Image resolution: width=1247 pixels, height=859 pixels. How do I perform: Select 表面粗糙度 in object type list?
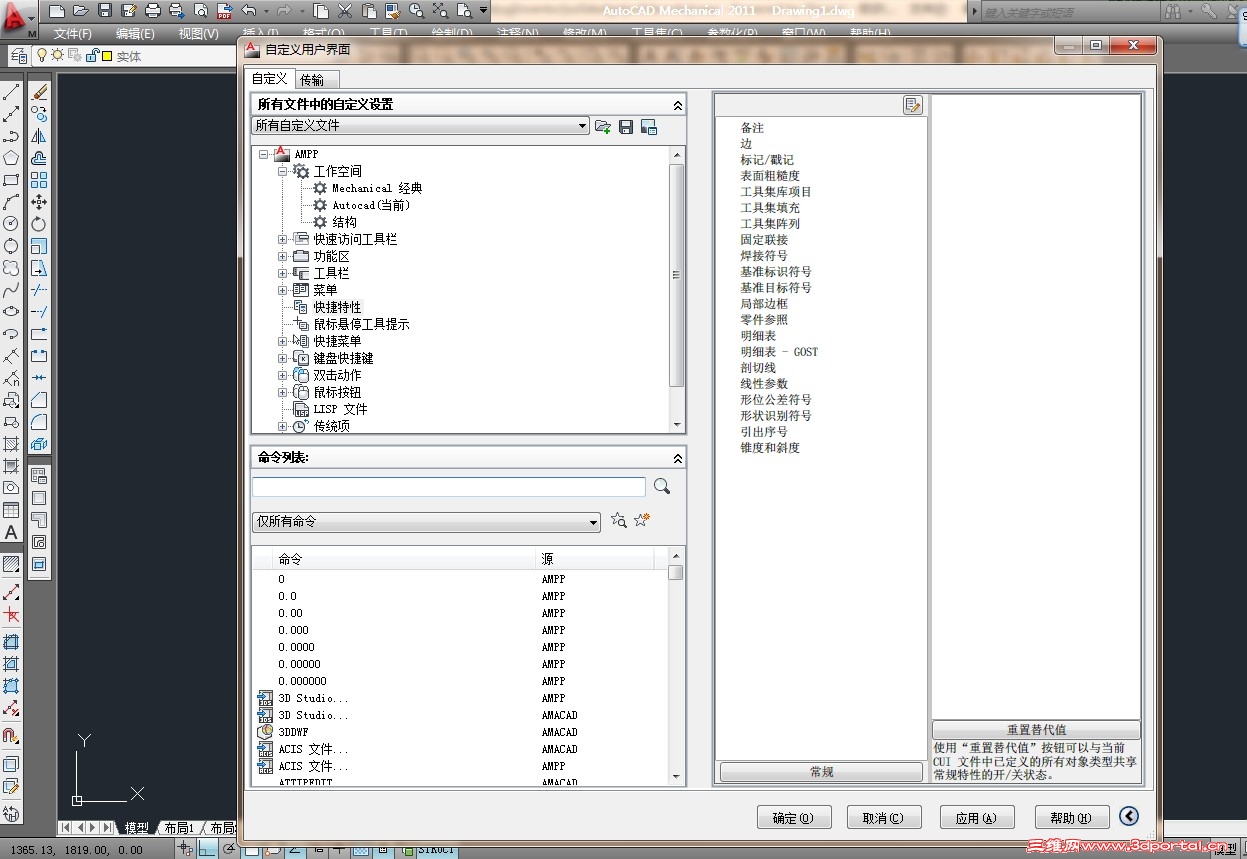[770, 176]
